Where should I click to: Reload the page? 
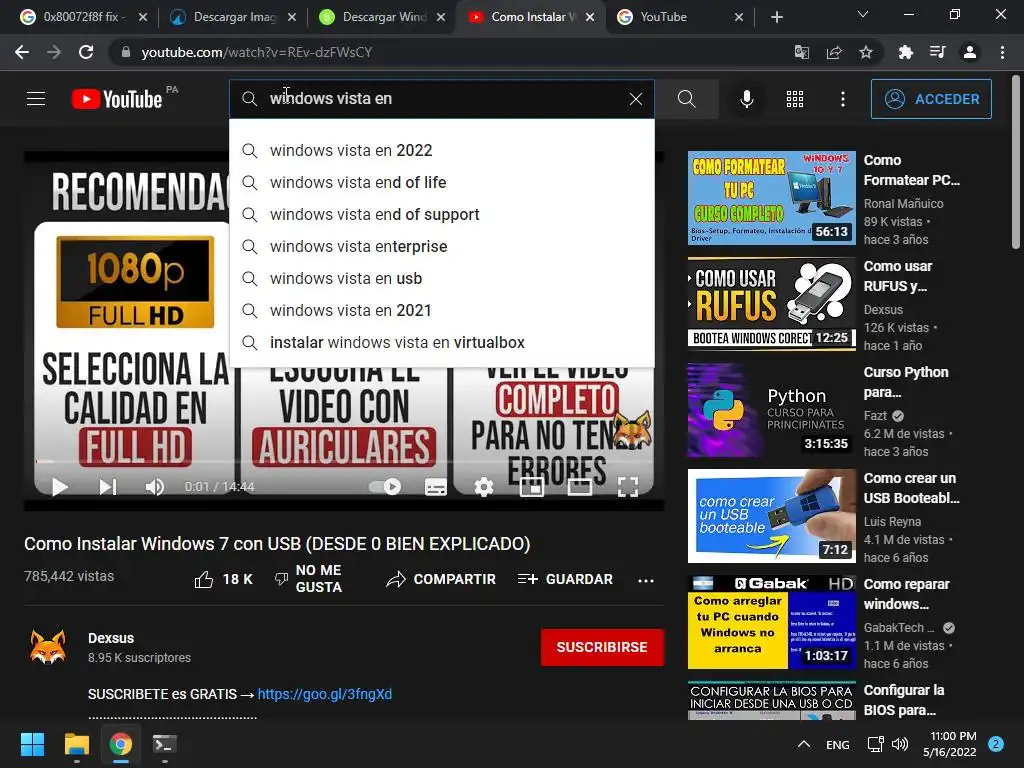click(x=86, y=52)
